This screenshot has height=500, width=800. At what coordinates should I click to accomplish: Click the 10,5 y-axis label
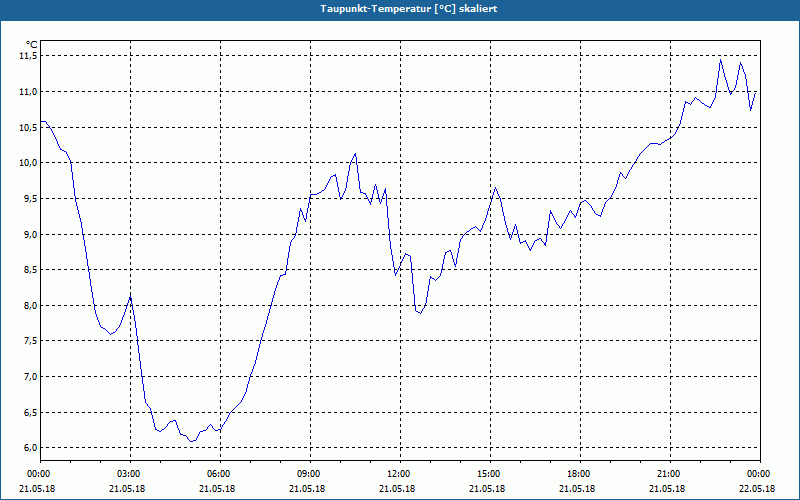point(28,128)
